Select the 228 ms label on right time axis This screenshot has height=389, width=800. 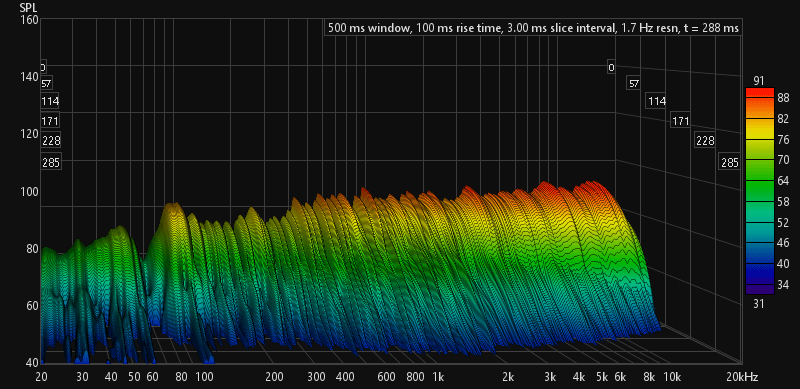tap(705, 140)
